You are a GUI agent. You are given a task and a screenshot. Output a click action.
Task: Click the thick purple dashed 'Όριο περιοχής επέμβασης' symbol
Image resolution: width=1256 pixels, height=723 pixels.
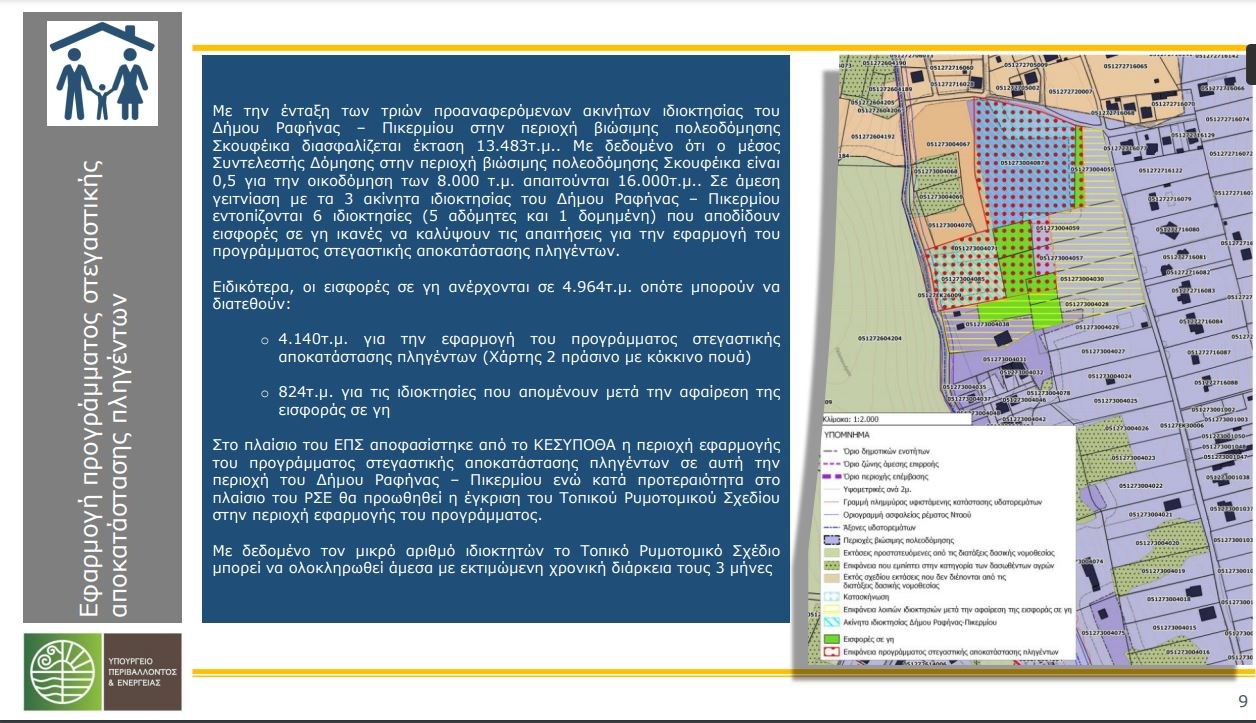(x=829, y=479)
